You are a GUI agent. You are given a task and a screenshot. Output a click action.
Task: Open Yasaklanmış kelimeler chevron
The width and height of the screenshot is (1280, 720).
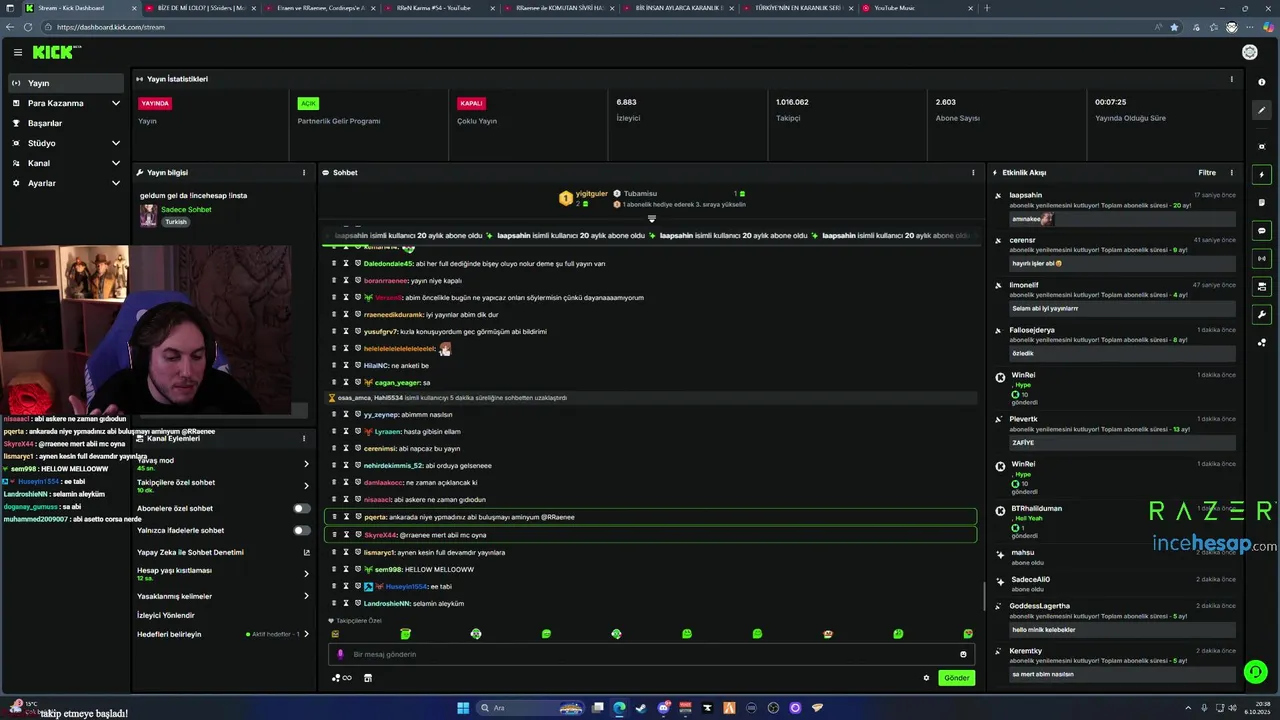(306, 596)
